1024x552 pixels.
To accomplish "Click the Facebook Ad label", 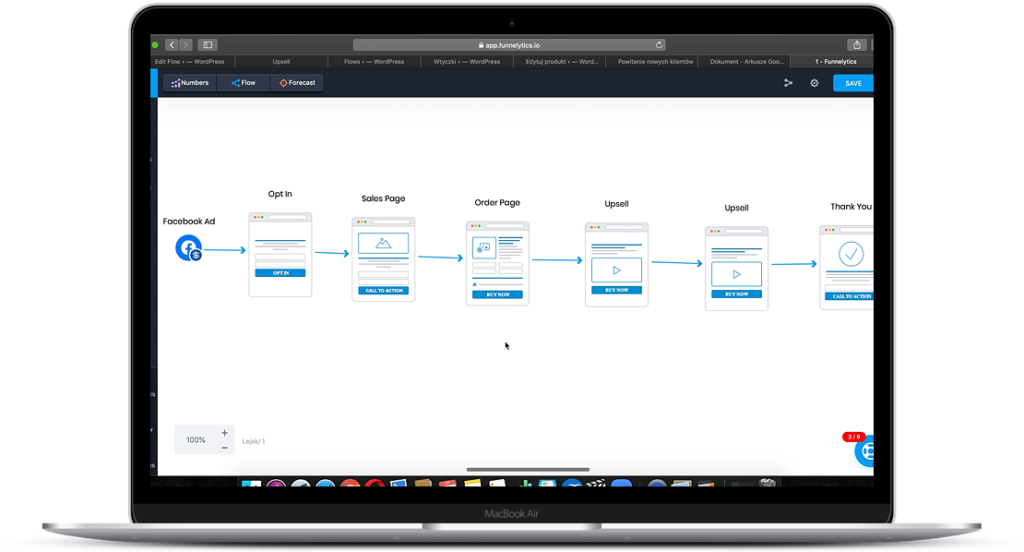I will click(189, 221).
